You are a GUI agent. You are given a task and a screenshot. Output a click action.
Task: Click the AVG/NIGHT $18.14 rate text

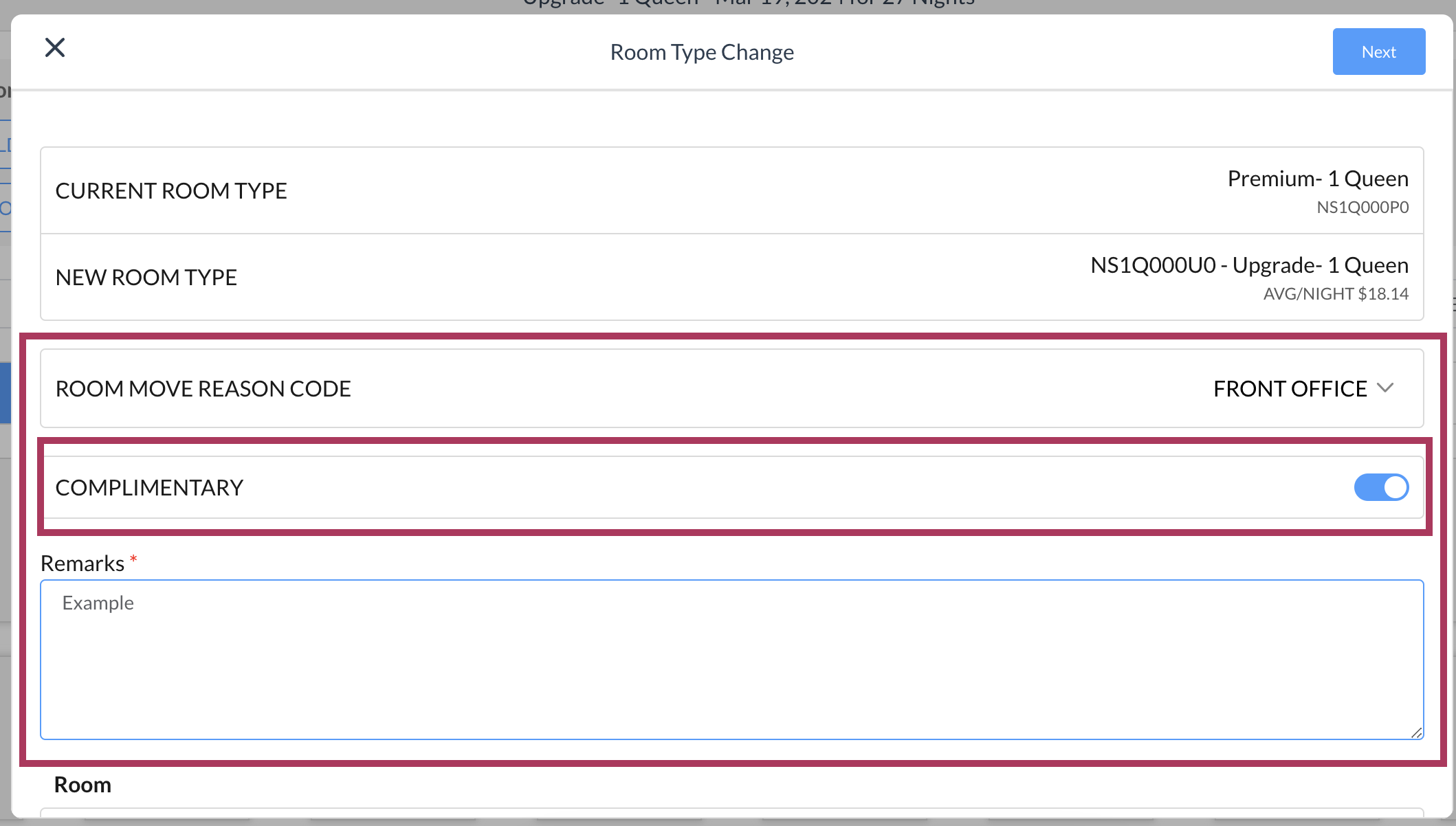point(1336,294)
